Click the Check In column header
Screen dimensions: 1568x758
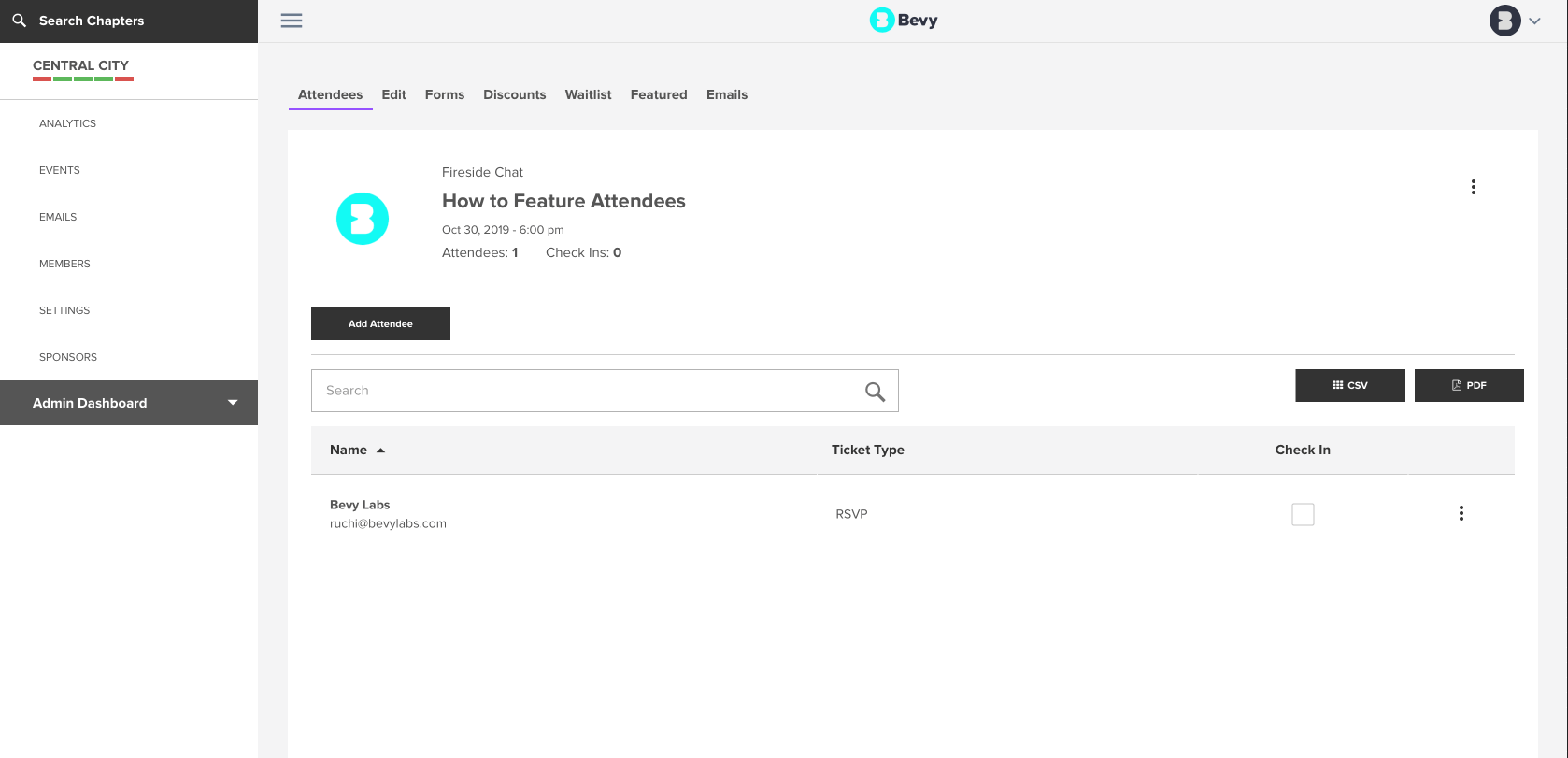[x=1303, y=450]
